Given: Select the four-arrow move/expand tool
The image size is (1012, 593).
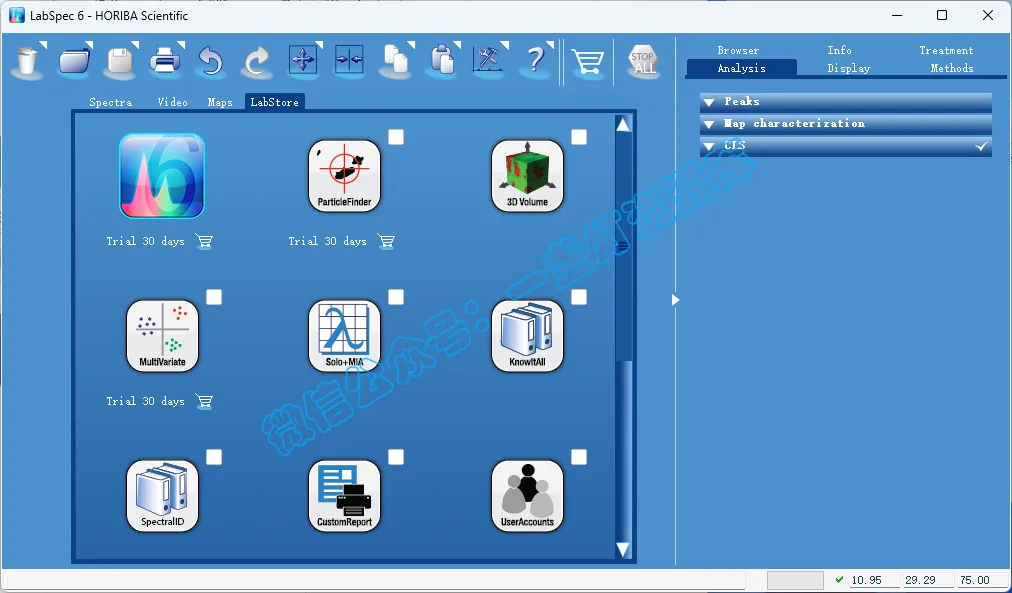Looking at the screenshot, I should pos(303,60).
